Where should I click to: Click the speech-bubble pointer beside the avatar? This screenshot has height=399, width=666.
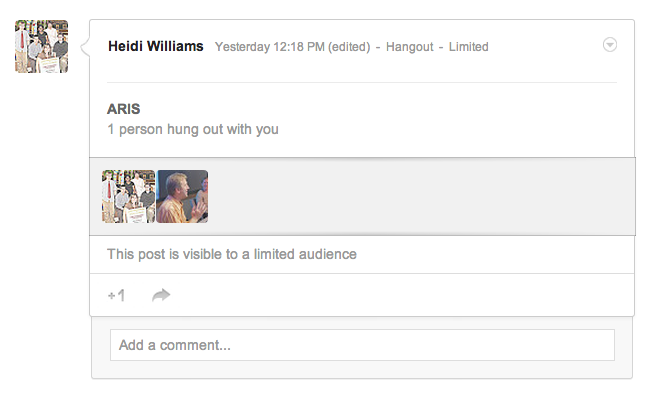[x=85, y=47]
